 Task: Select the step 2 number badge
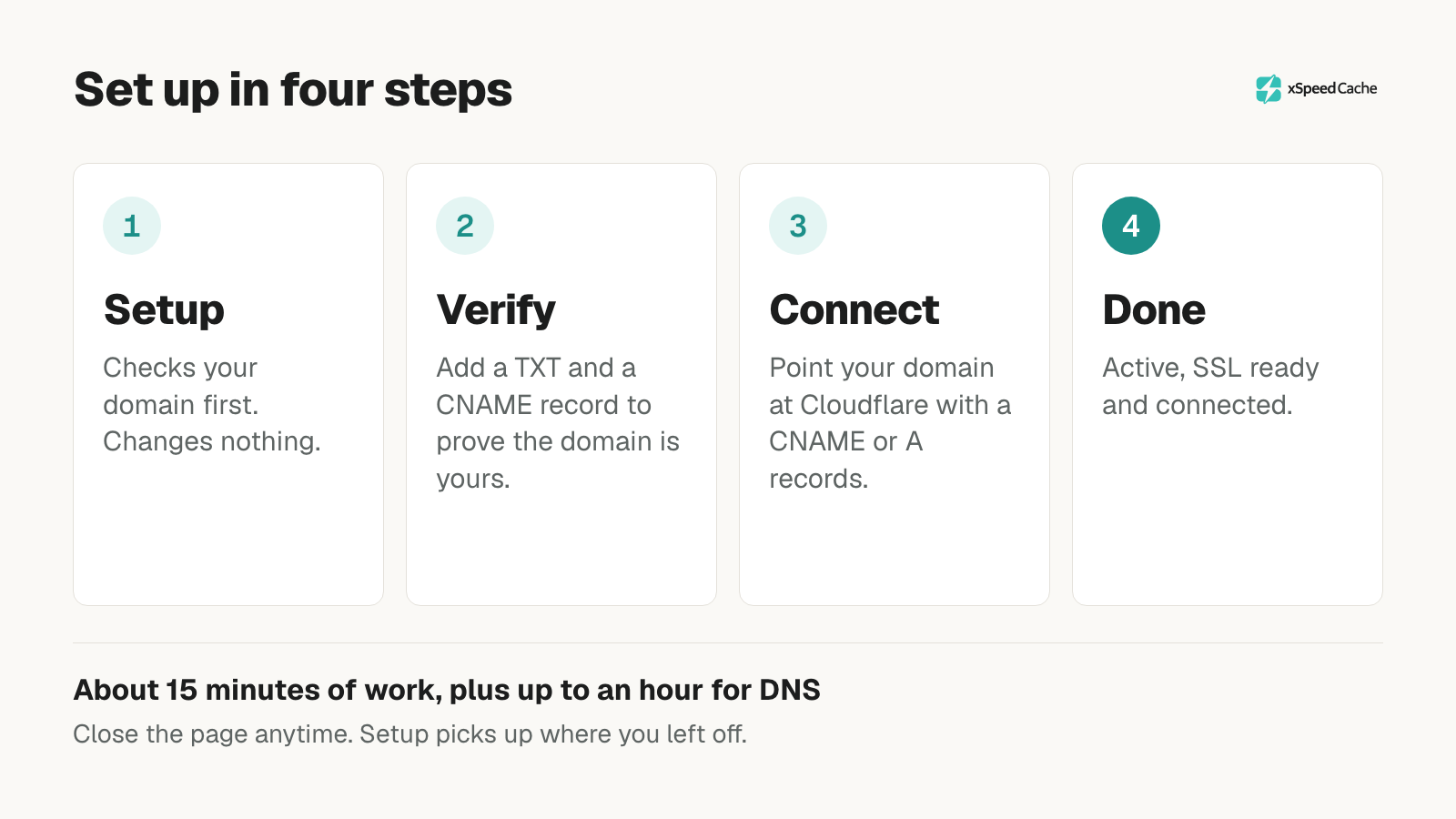coord(465,226)
